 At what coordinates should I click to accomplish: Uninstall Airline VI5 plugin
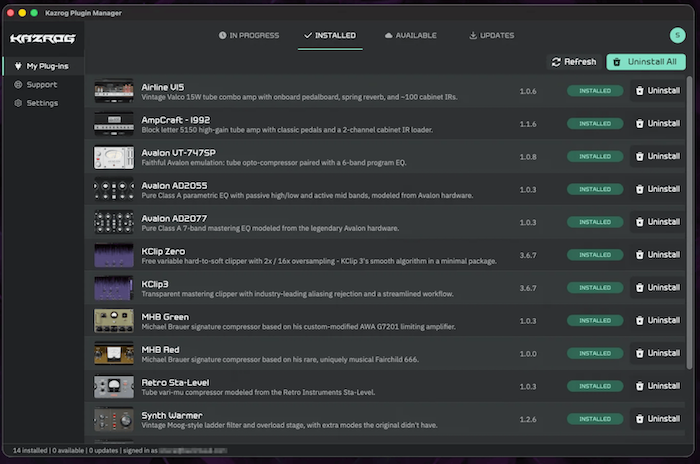coord(658,91)
